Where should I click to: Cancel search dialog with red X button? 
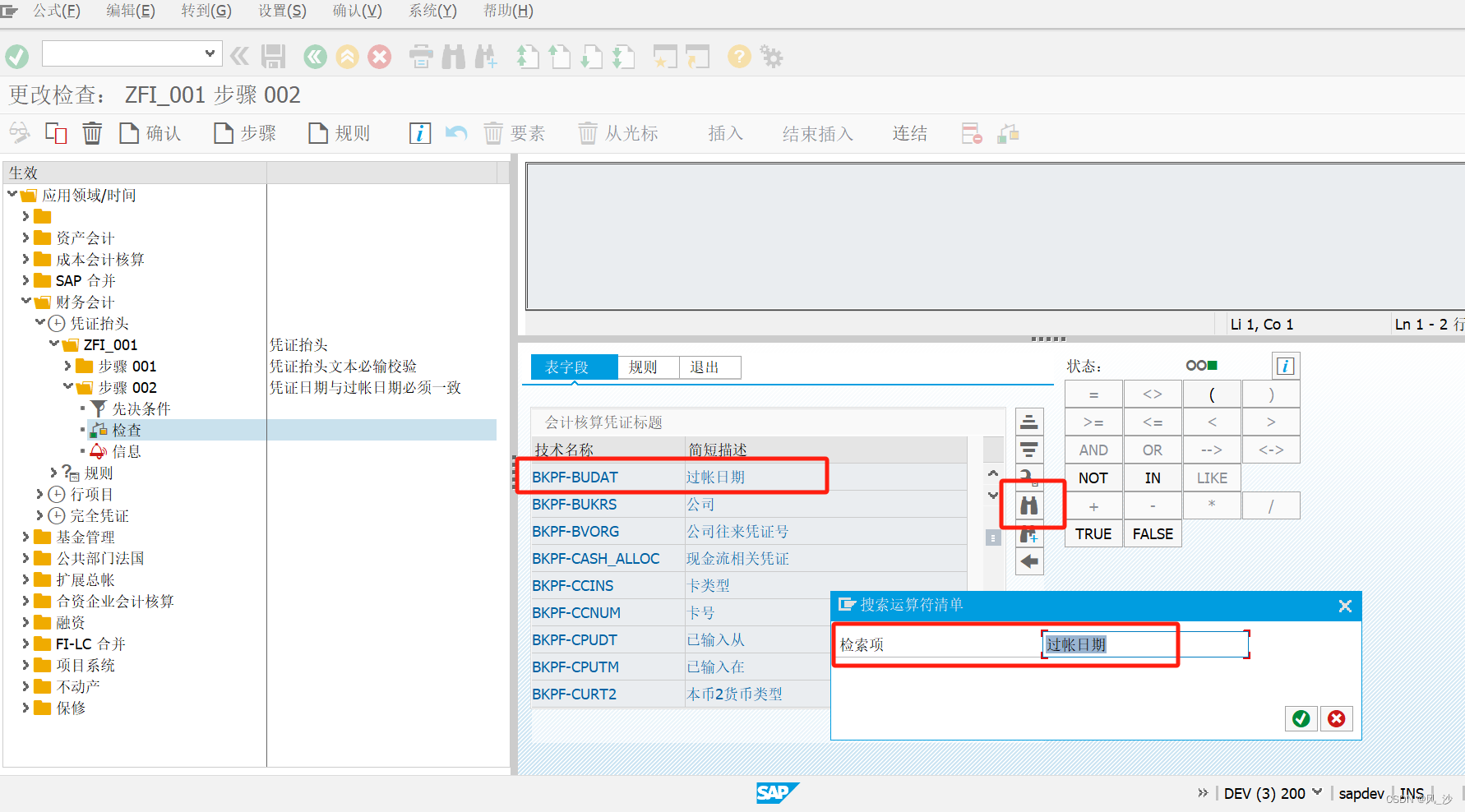coord(1337,718)
